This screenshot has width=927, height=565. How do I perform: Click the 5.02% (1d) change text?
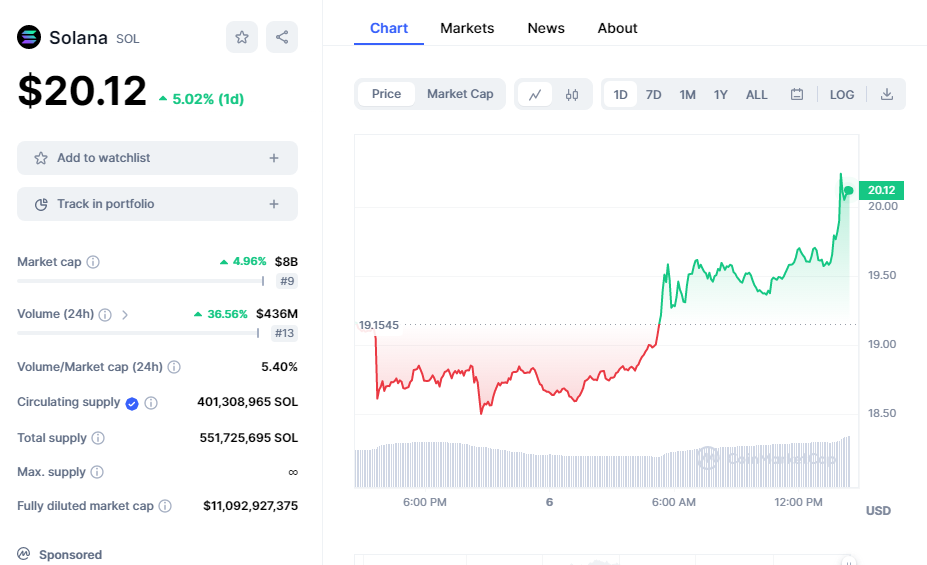coord(201,99)
